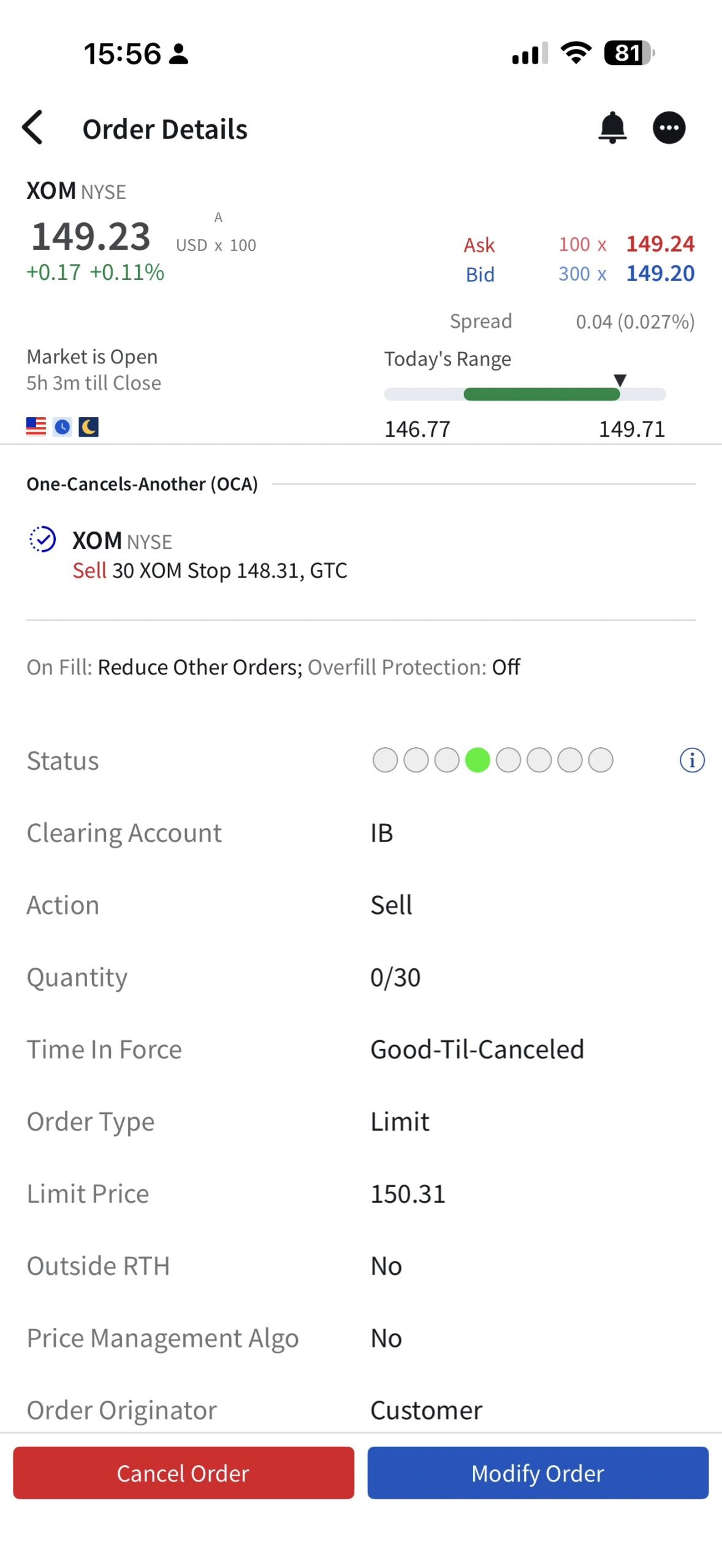Image resolution: width=722 pixels, height=1568 pixels.
Task: Select the Sell 30 XOM Stop order
Action: click(x=210, y=570)
